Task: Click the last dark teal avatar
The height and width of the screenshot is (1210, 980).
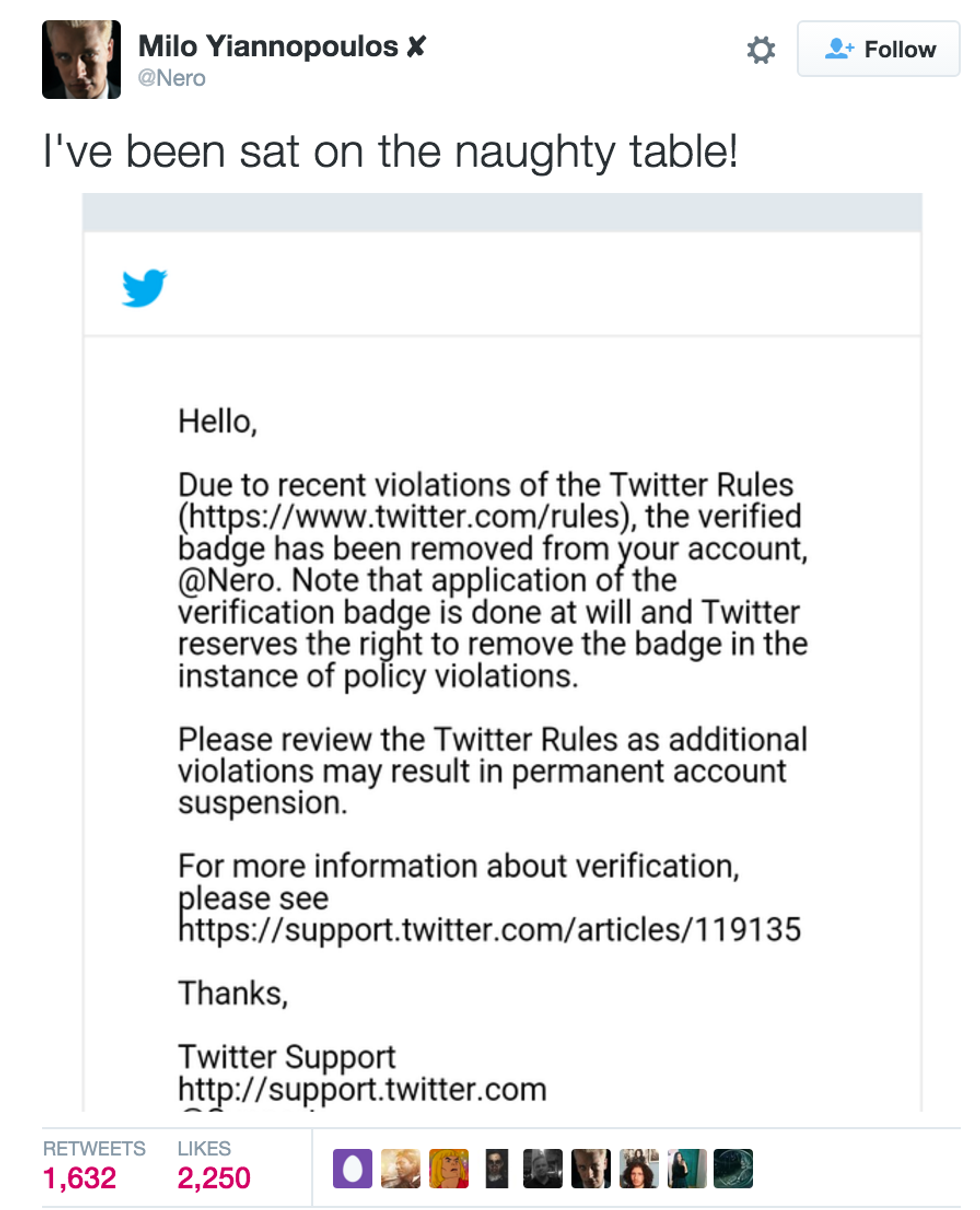Action: [733, 1168]
